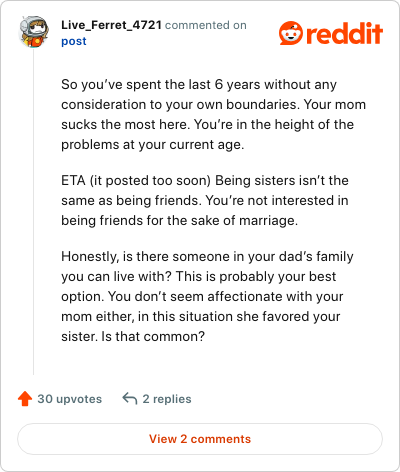The image size is (400, 472).
Task: Click the "View 2 comments" button
Action: tap(200, 439)
